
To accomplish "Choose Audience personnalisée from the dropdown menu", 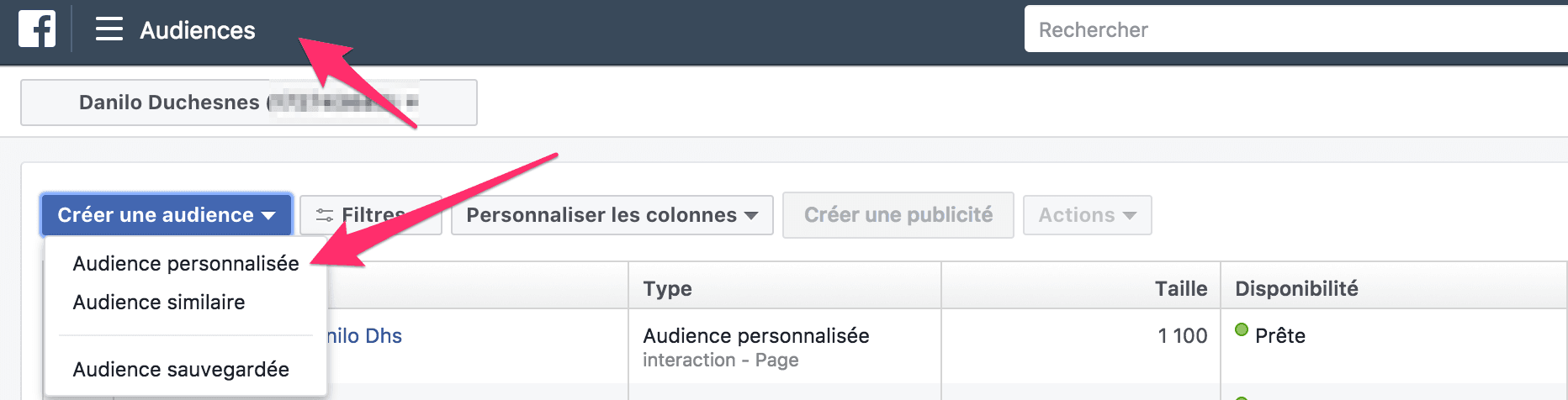I will 186,264.
